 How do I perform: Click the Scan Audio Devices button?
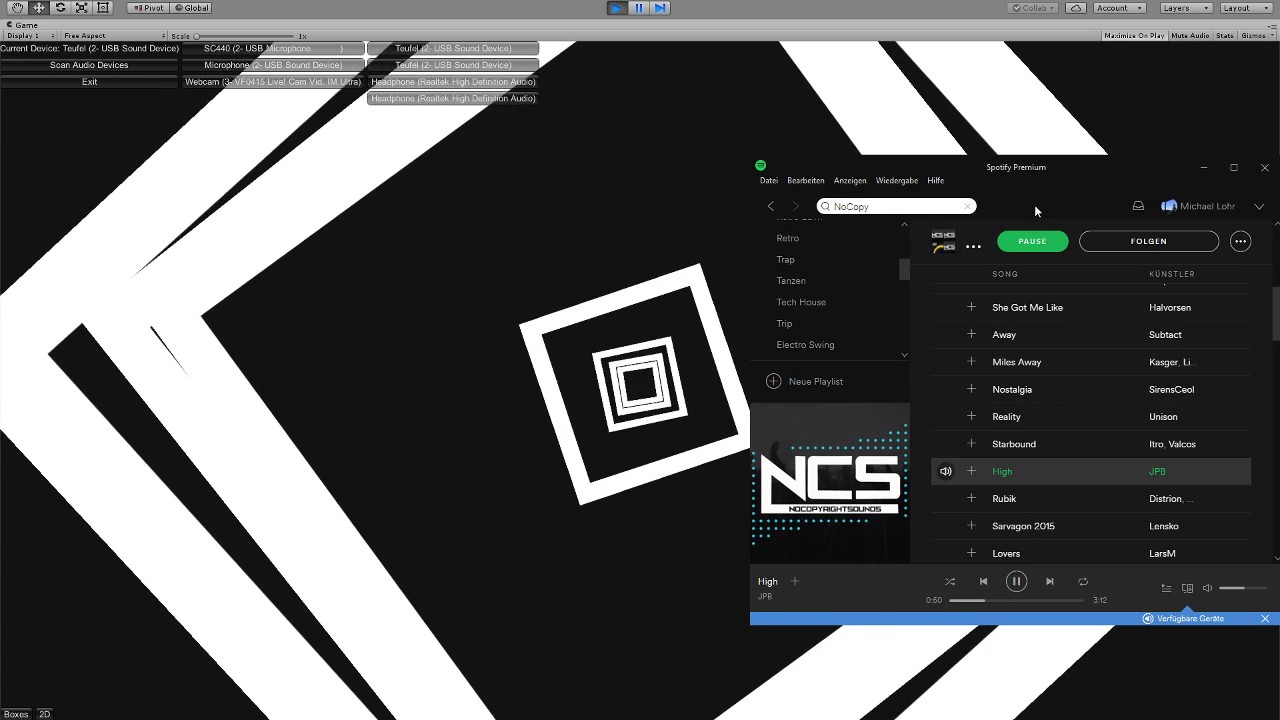89,65
